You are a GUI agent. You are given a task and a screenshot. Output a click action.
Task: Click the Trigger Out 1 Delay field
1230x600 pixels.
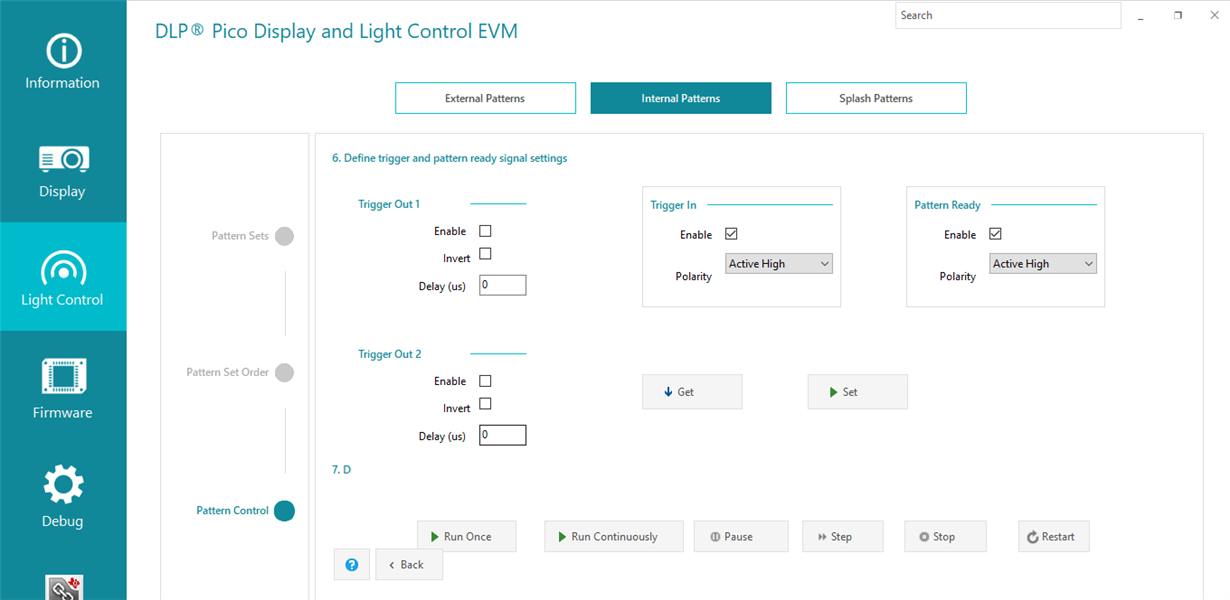502,285
